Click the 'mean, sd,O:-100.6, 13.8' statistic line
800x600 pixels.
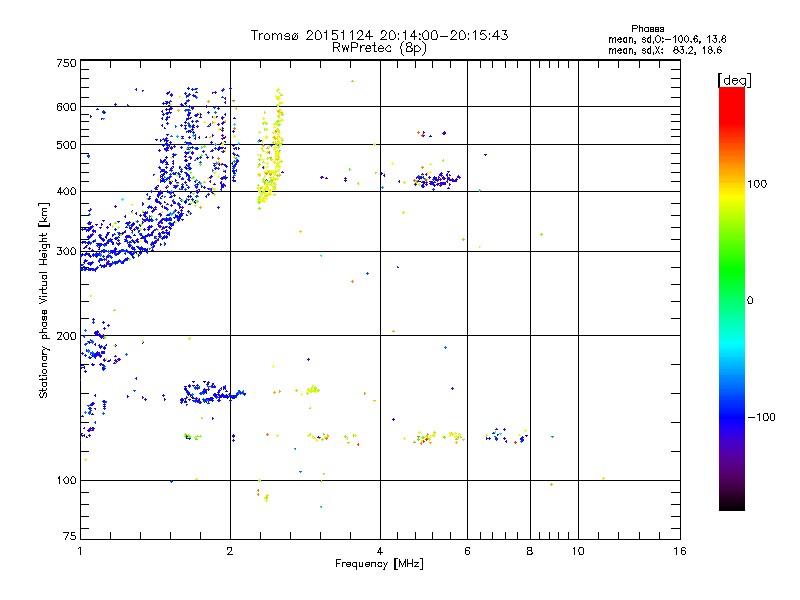[667, 39]
